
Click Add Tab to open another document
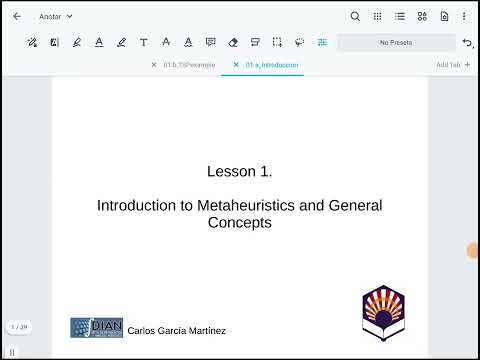[453, 65]
